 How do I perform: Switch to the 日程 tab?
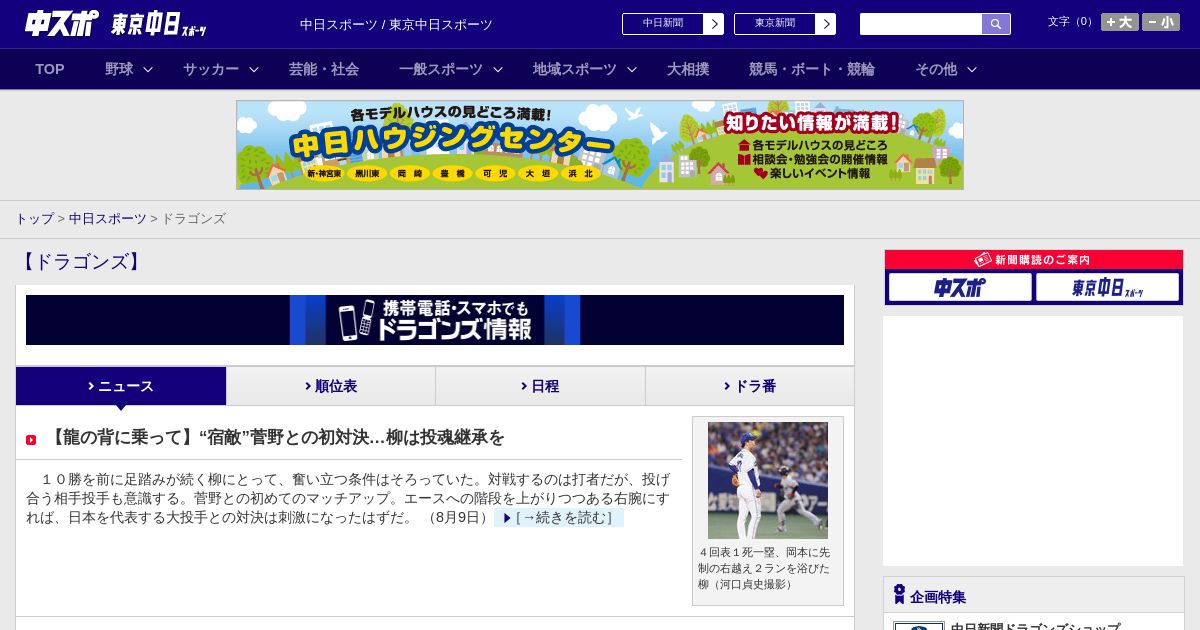coord(540,386)
